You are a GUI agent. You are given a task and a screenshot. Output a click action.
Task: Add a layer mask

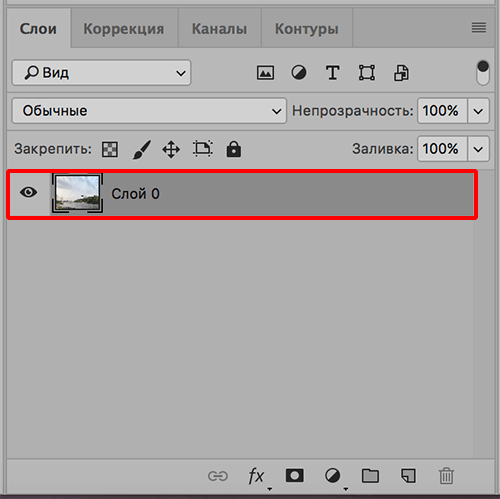coord(295,476)
